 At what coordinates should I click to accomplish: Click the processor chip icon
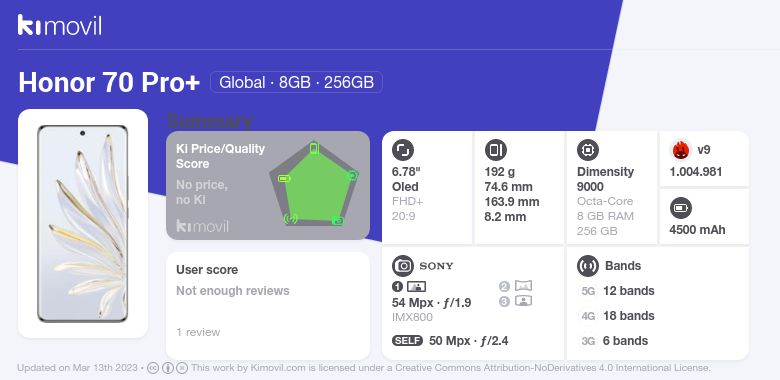(x=588, y=150)
